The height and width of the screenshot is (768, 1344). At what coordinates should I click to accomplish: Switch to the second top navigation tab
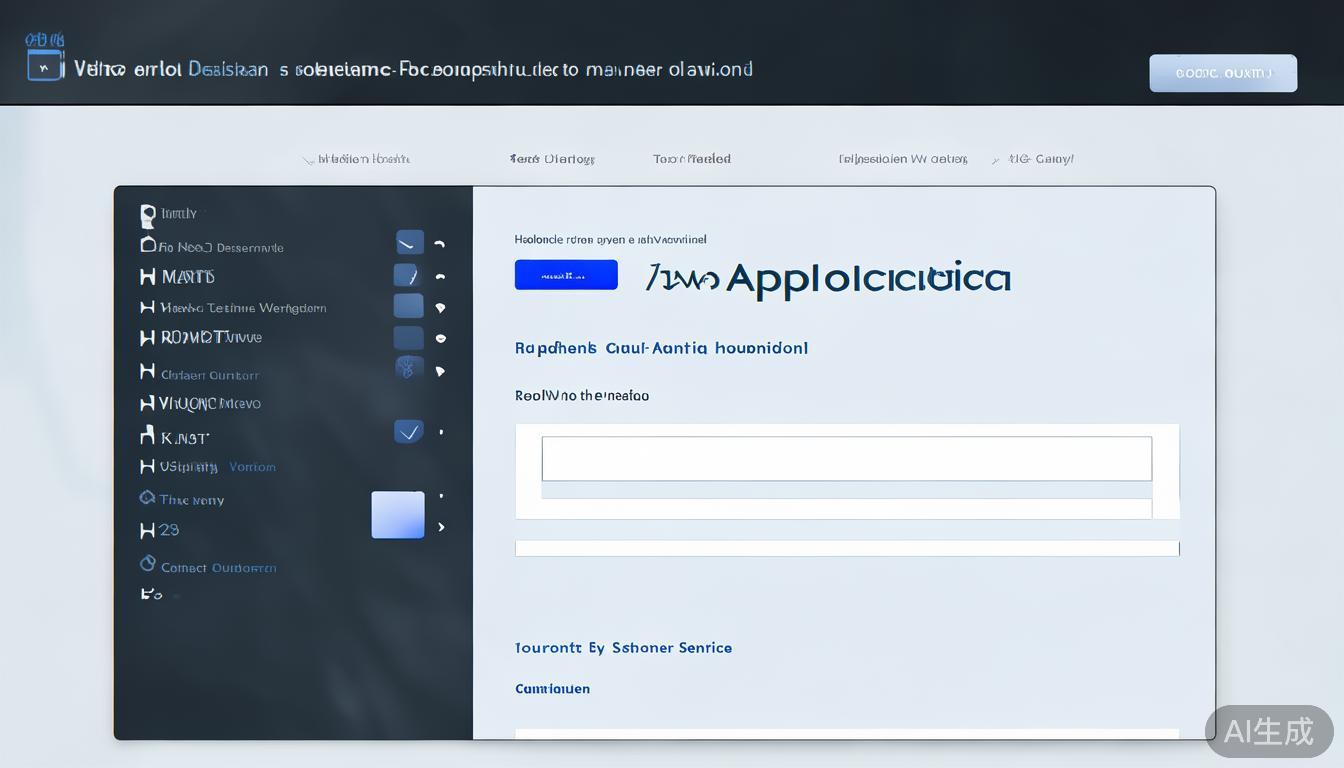coord(552,159)
